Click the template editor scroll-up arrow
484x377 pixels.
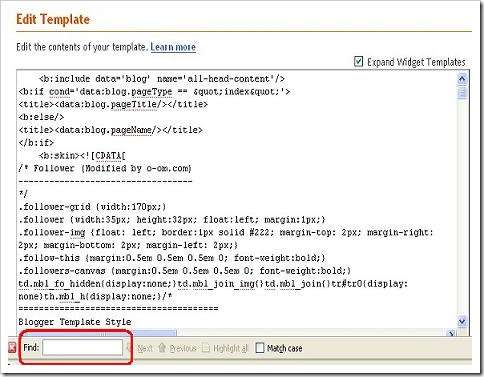(x=462, y=79)
